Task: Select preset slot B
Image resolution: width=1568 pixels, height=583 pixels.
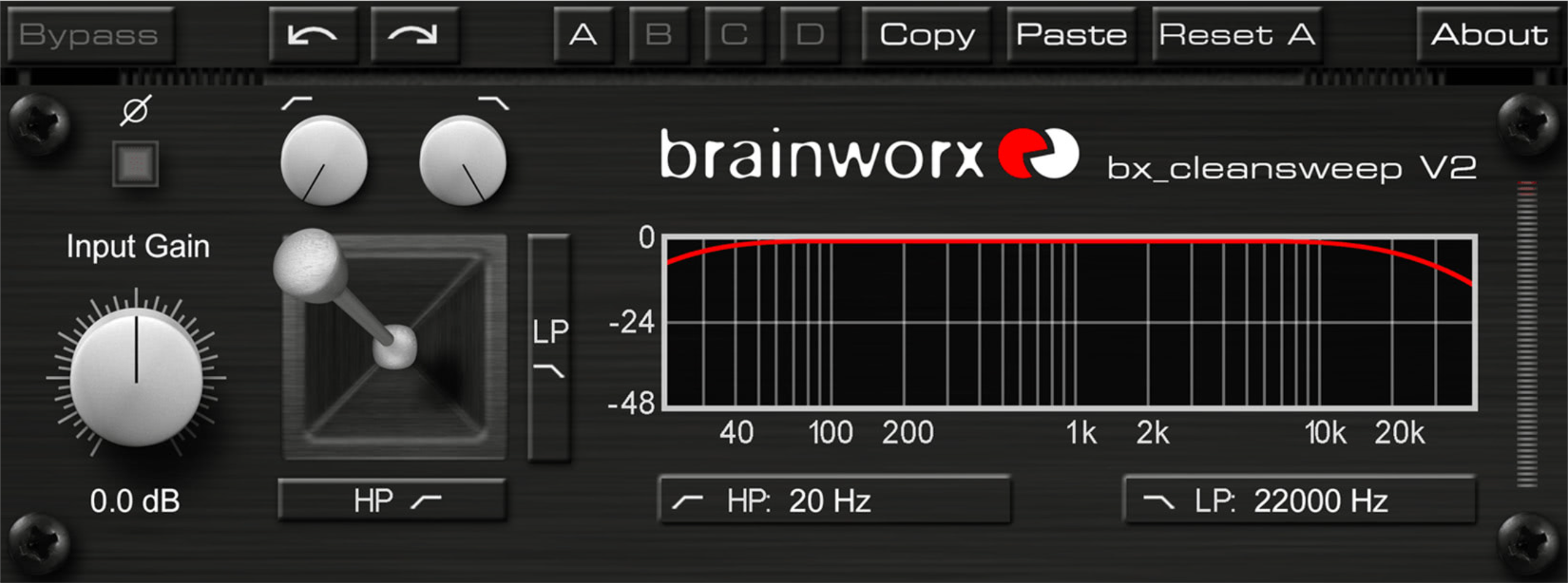Action: tap(659, 34)
